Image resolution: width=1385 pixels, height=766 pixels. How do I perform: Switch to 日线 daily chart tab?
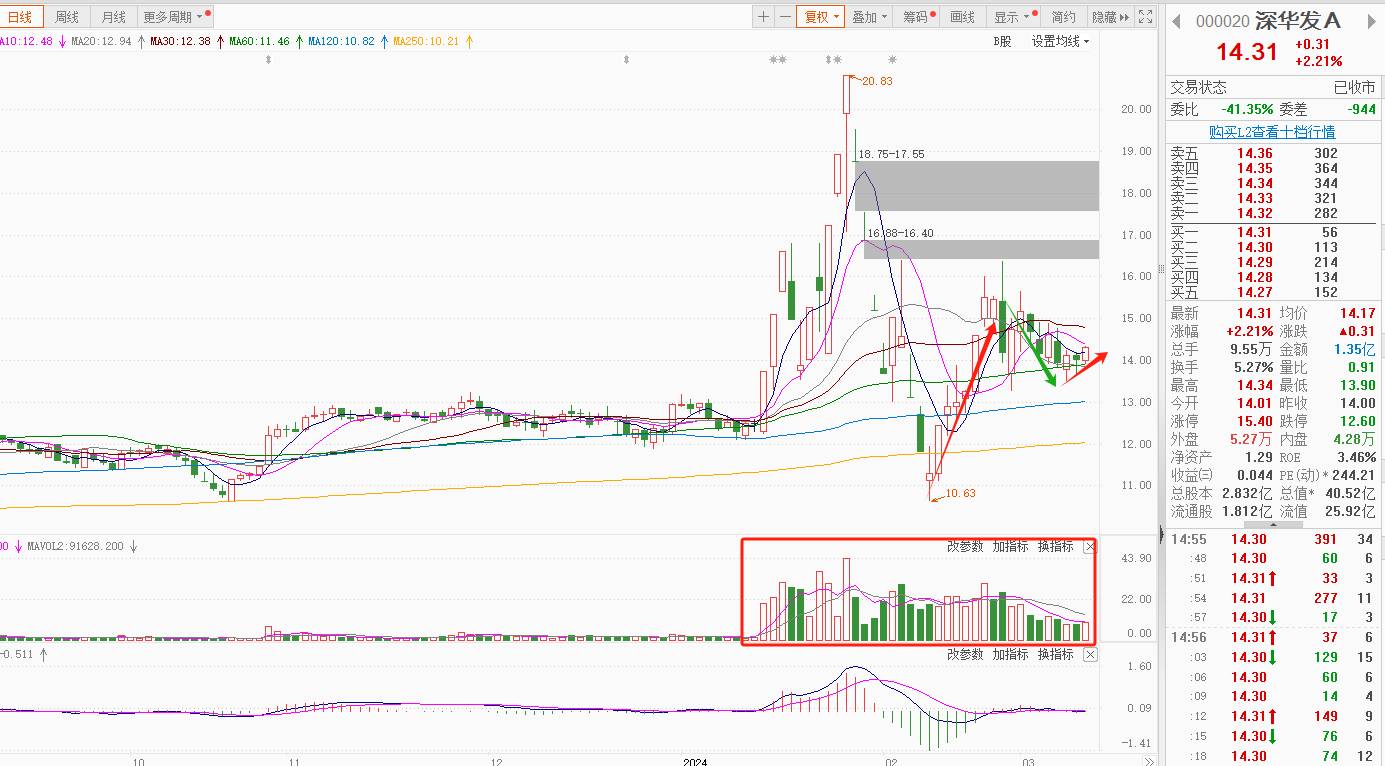point(20,17)
